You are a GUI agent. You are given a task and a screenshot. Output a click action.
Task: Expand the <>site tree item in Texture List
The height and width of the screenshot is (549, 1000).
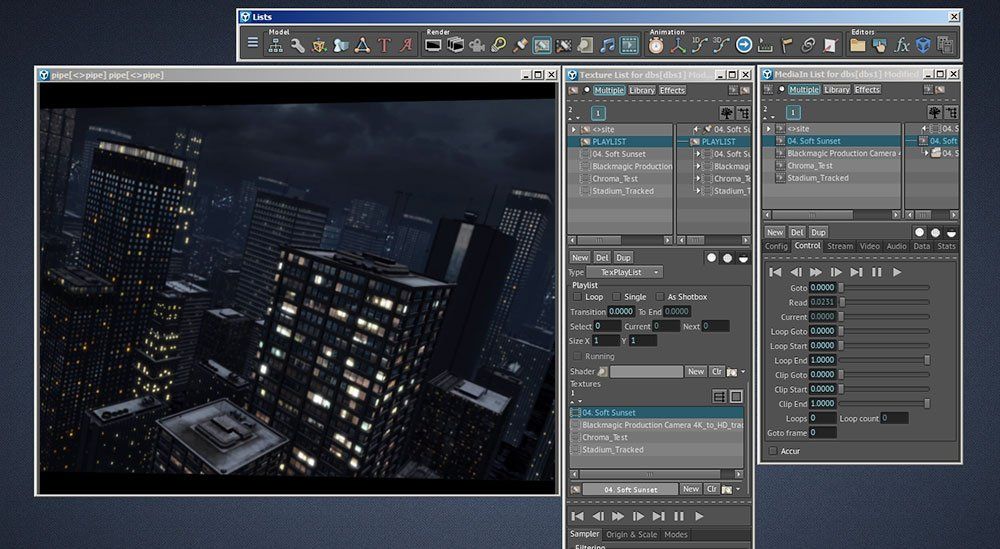(573, 129)
